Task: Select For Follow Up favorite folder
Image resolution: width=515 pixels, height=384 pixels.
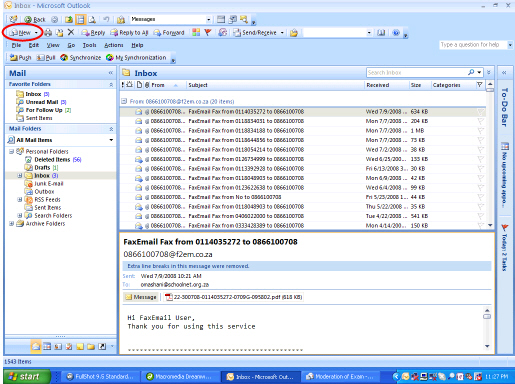Action: pos(44,110)
